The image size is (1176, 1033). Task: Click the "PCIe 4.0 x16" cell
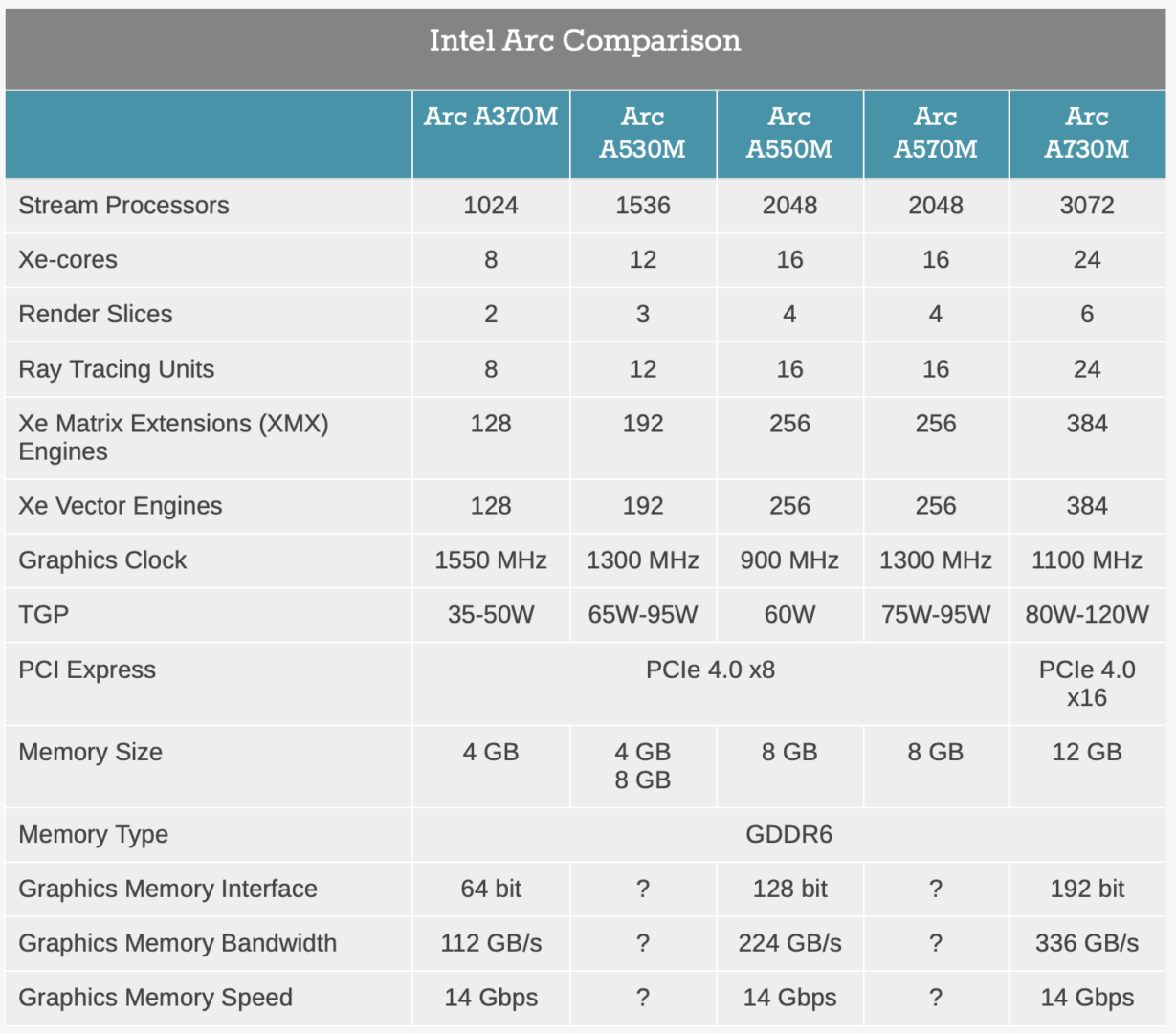click(1087, 684)
